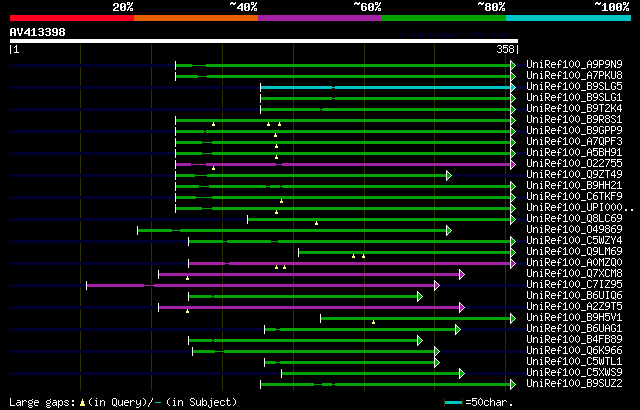Click the purple O22755 alignment bar
The width and height of the screenshot is (640, 410).
coord(343,164)
